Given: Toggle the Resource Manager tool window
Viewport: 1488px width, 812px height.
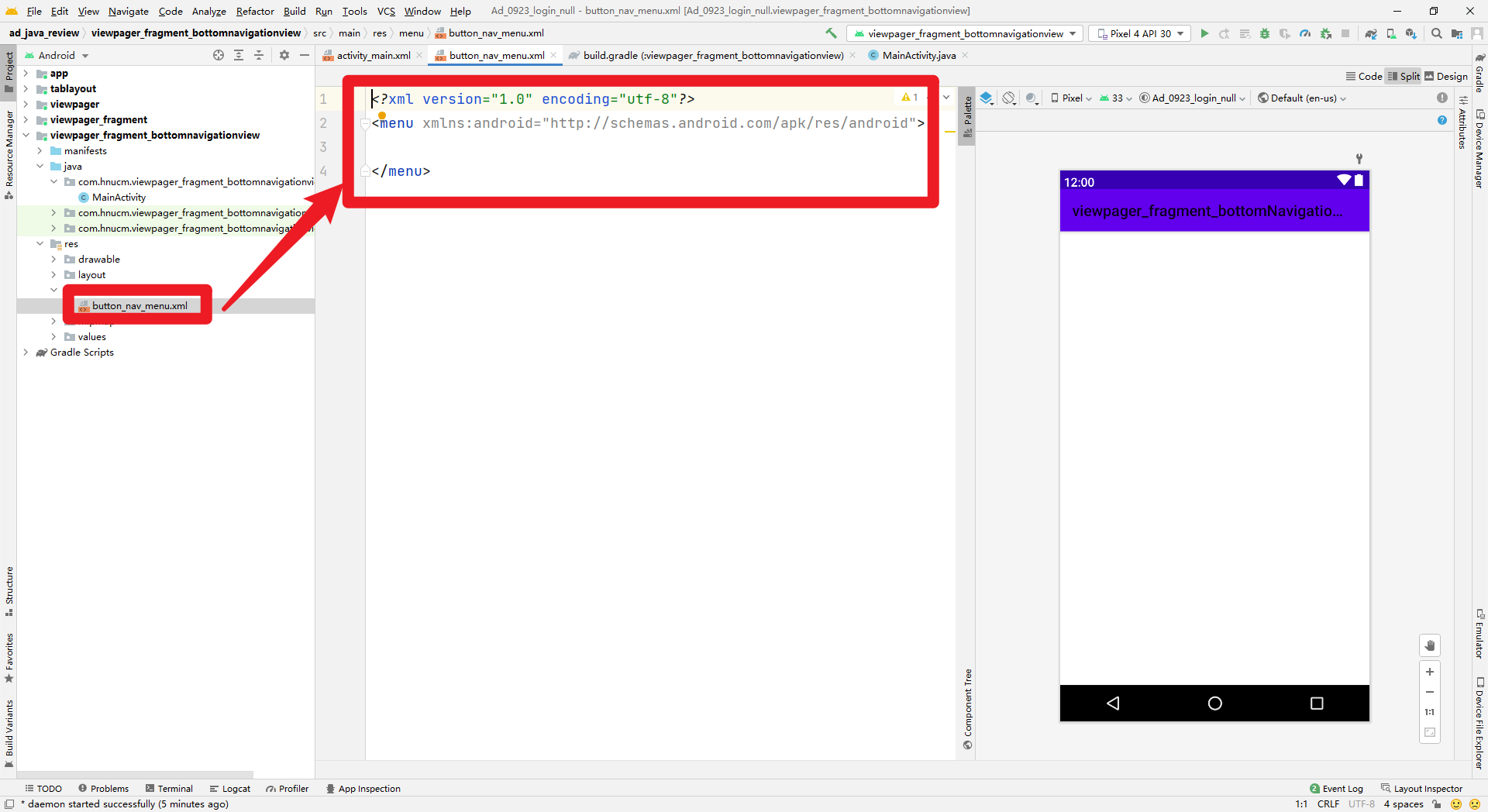Looking at the screenshot, I should point(9,155).
